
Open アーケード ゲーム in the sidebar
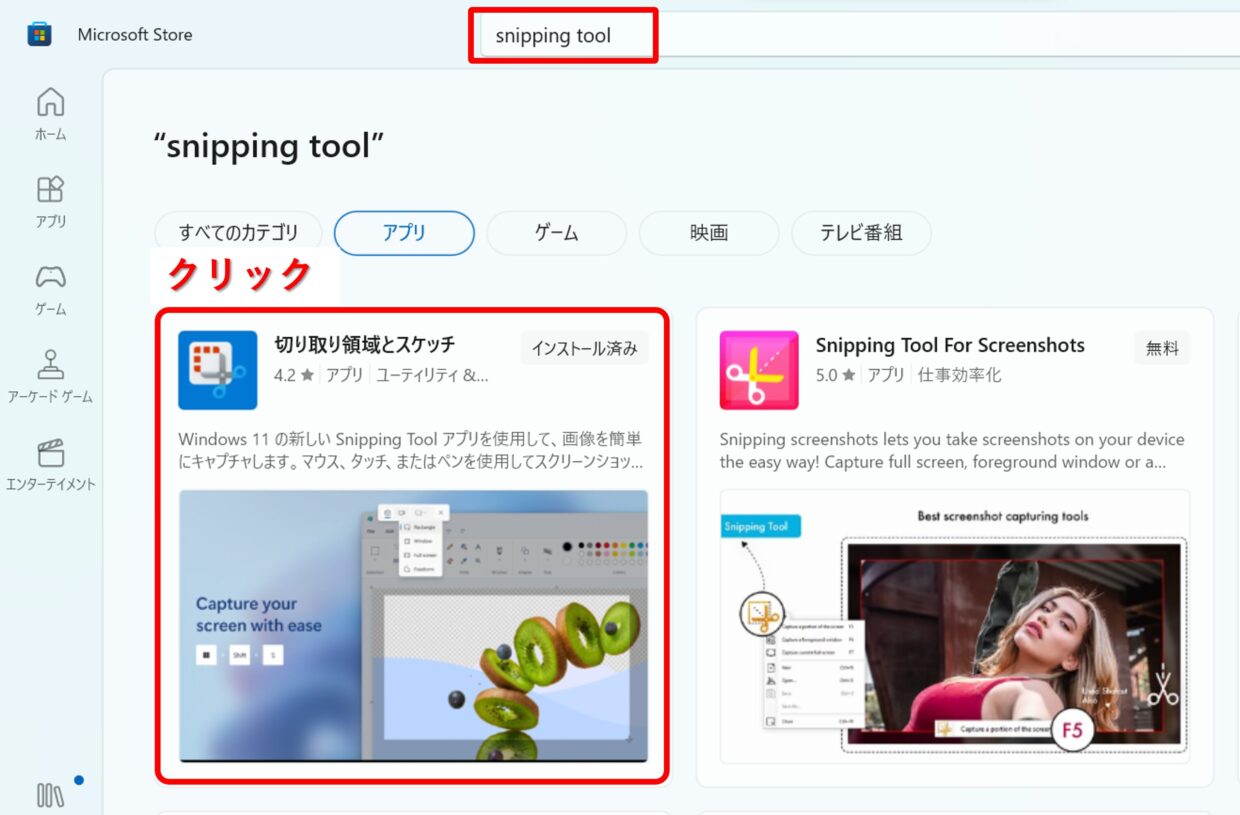(50, 377)
